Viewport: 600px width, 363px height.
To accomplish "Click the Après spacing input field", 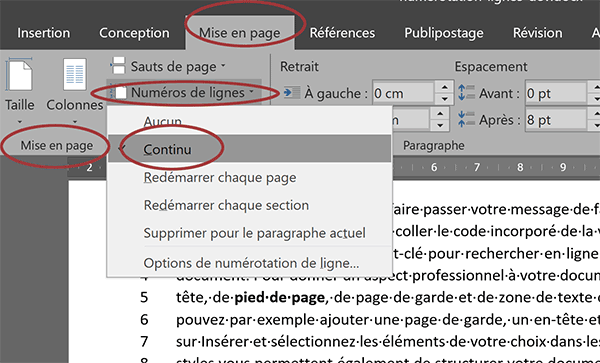I will pos(556,120).
